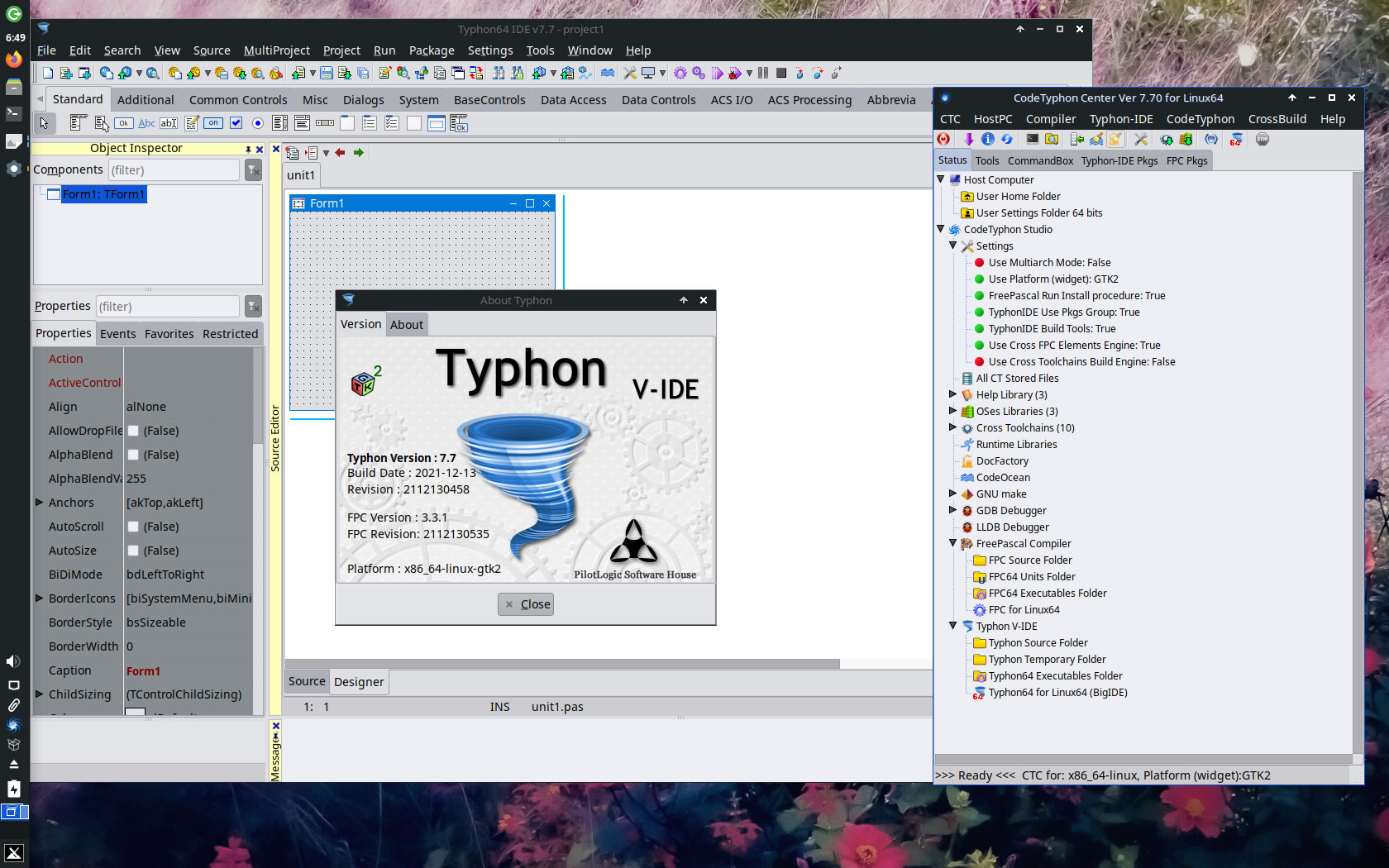Open the CrossBuild menu in CodeTyphon Center

tap(1277, 119)
